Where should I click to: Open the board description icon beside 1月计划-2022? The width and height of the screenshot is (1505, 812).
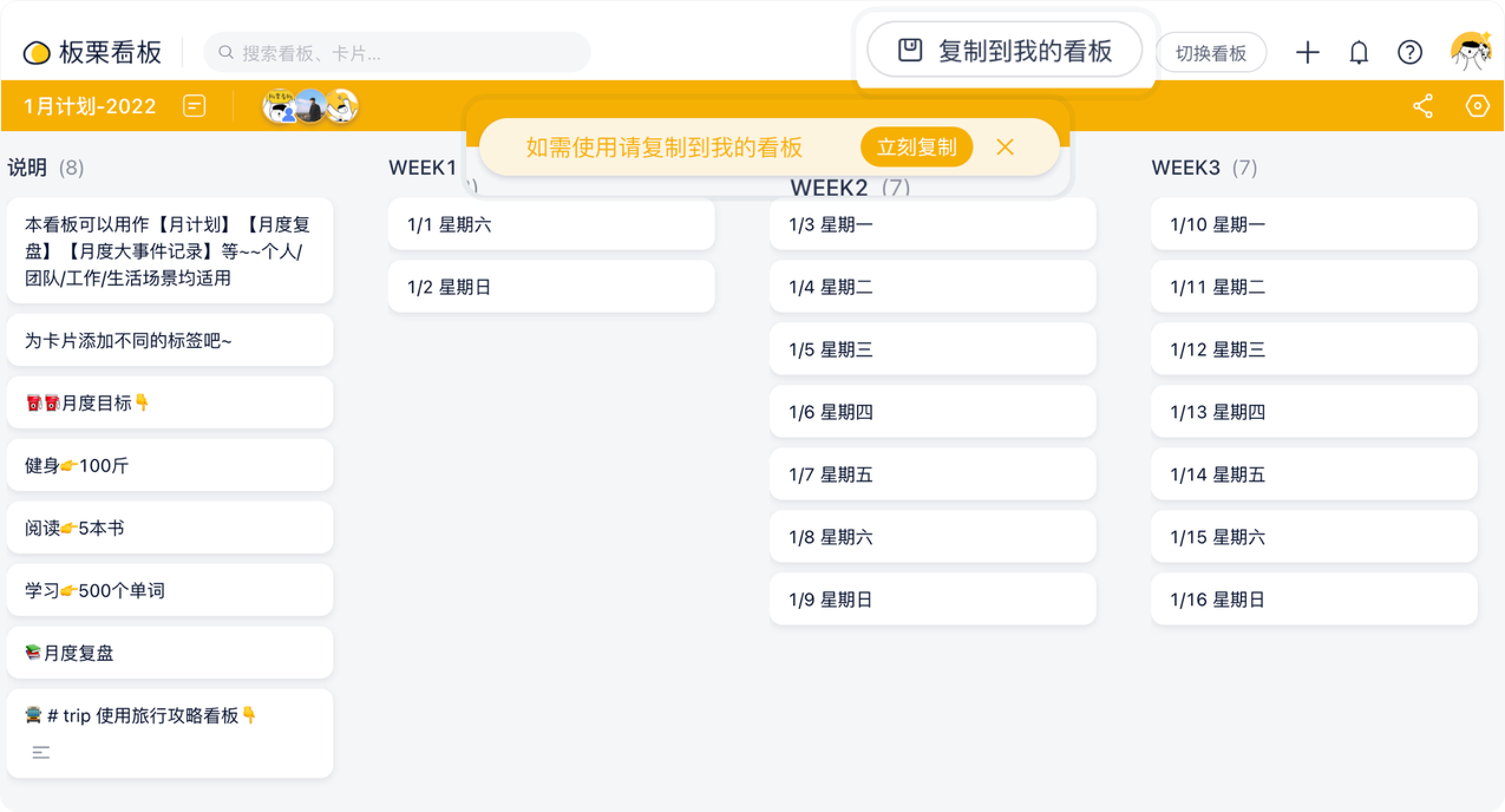tap(194, 106)
